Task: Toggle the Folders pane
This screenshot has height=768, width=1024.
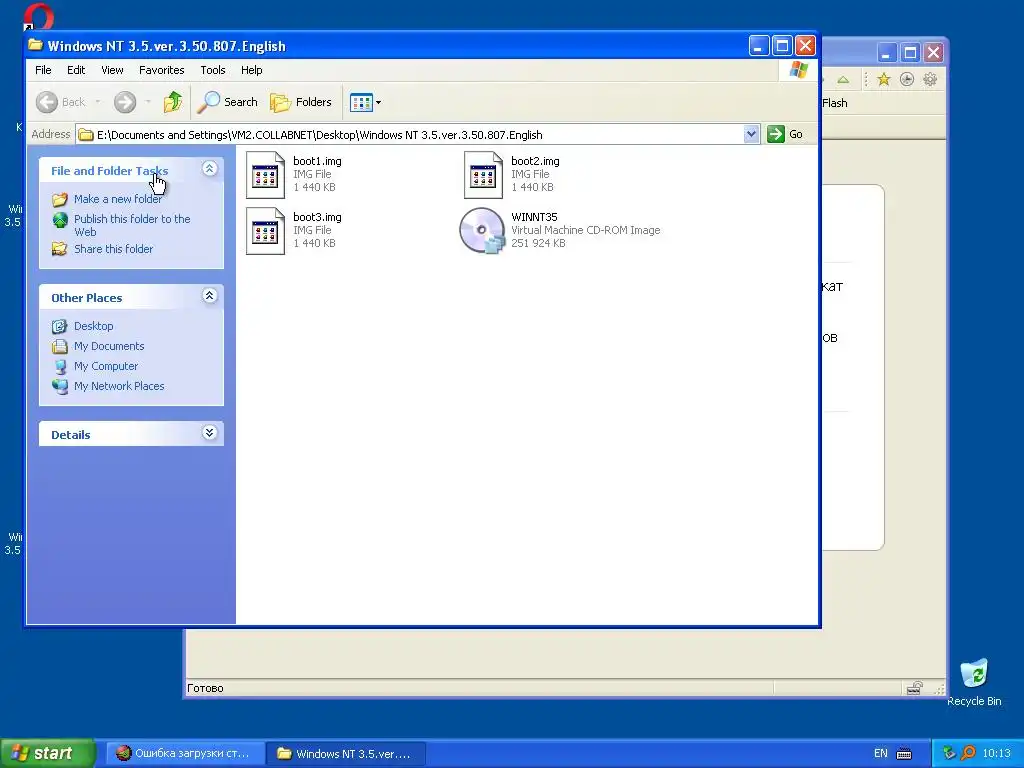Action: tap(301, 102)
